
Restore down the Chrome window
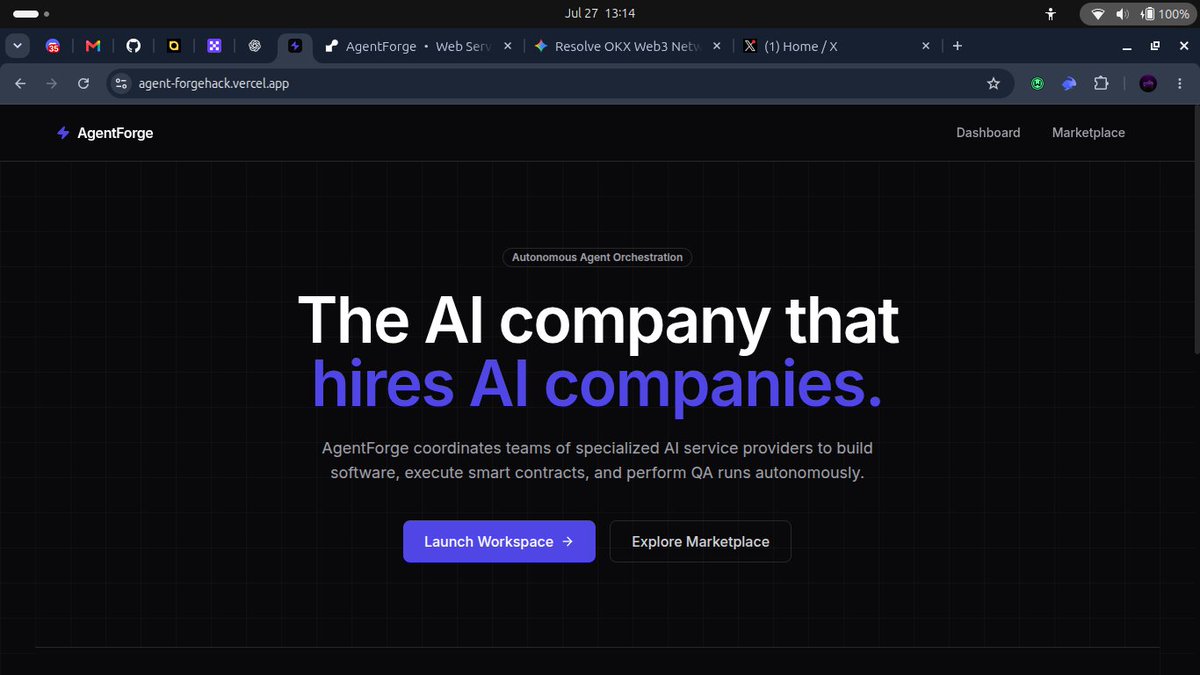point(1155,46)
